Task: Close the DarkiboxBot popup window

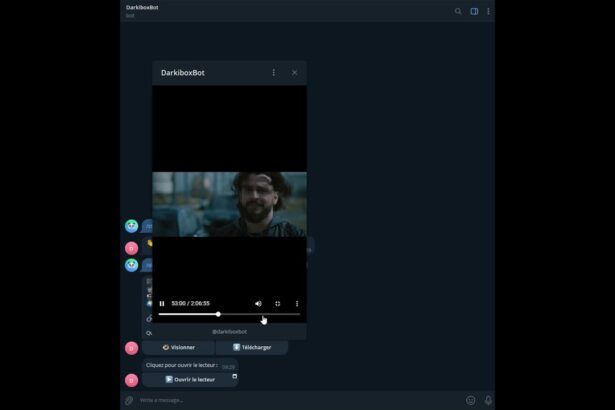Action: click(x=295, y=73)
